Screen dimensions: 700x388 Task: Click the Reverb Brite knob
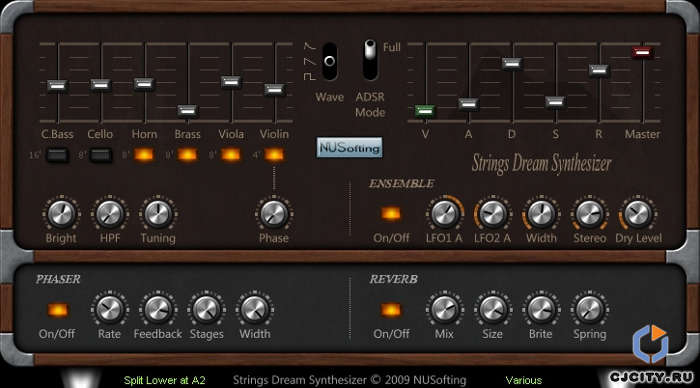(x=541, y=309)
